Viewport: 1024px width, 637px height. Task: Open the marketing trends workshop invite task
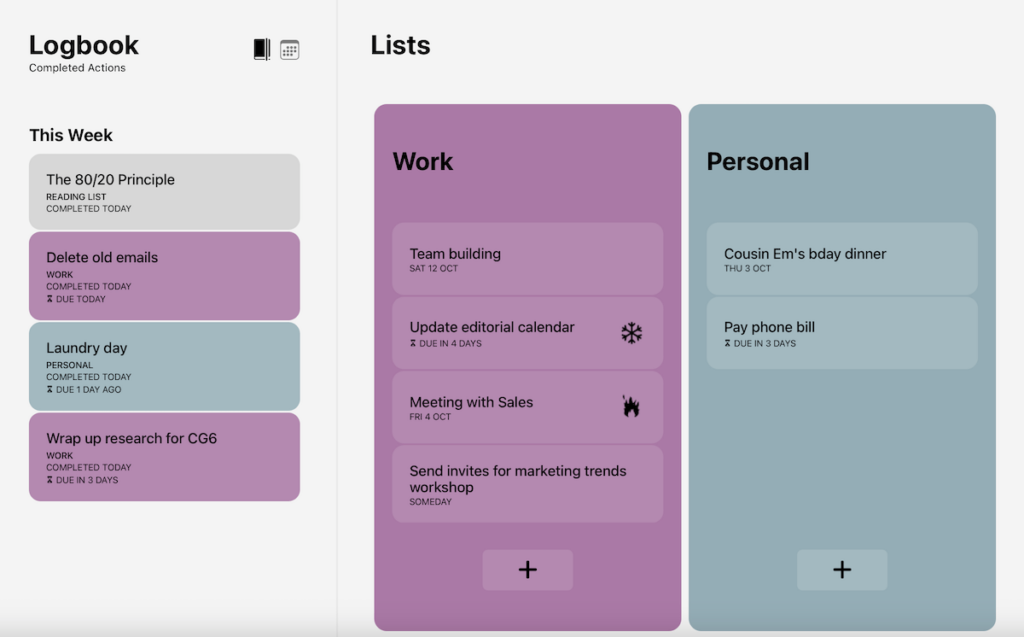[527, 484]
